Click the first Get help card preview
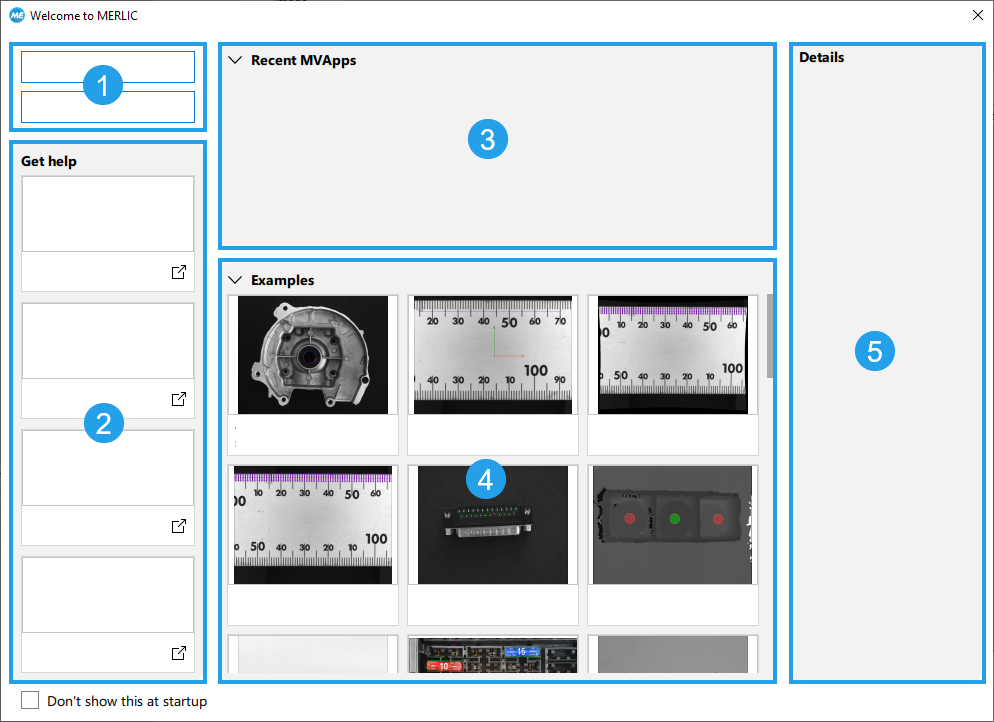This screenshot has width=994, height=722. click(108, 214)
